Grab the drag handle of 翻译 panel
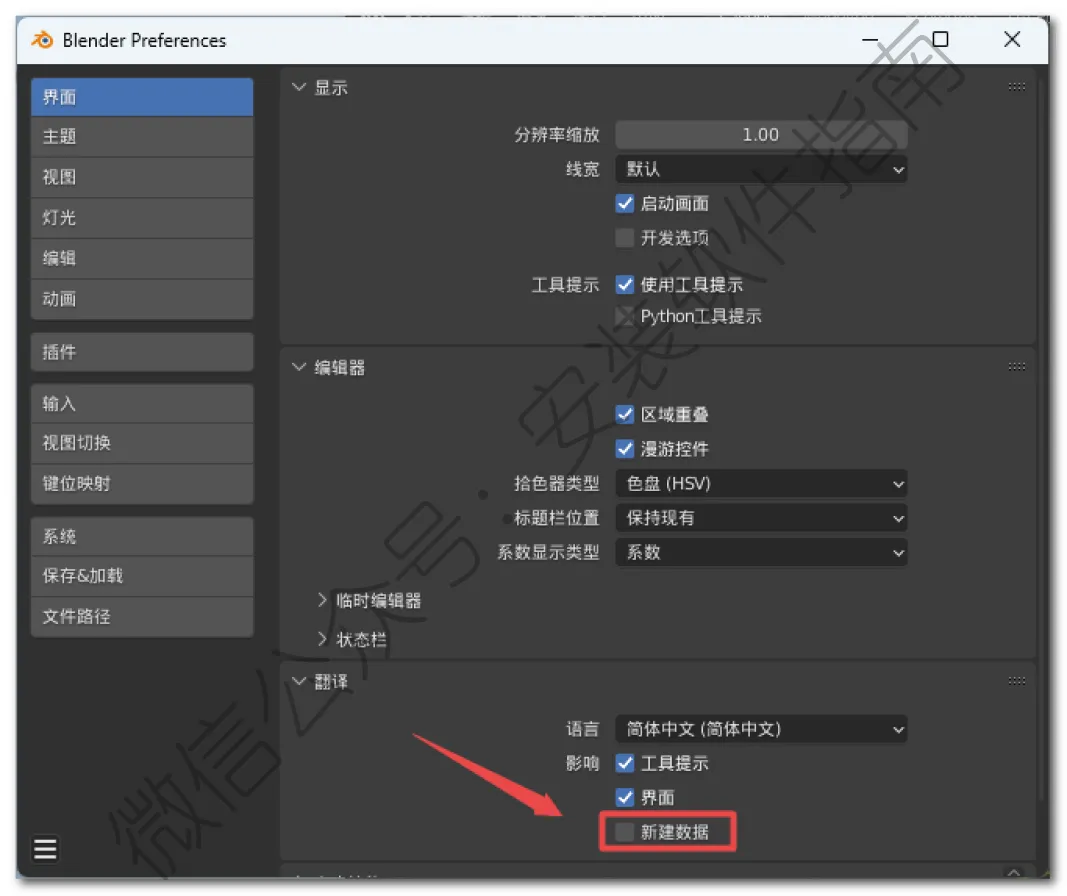This screenshot has height=896, width=1067. point(1017,681)
